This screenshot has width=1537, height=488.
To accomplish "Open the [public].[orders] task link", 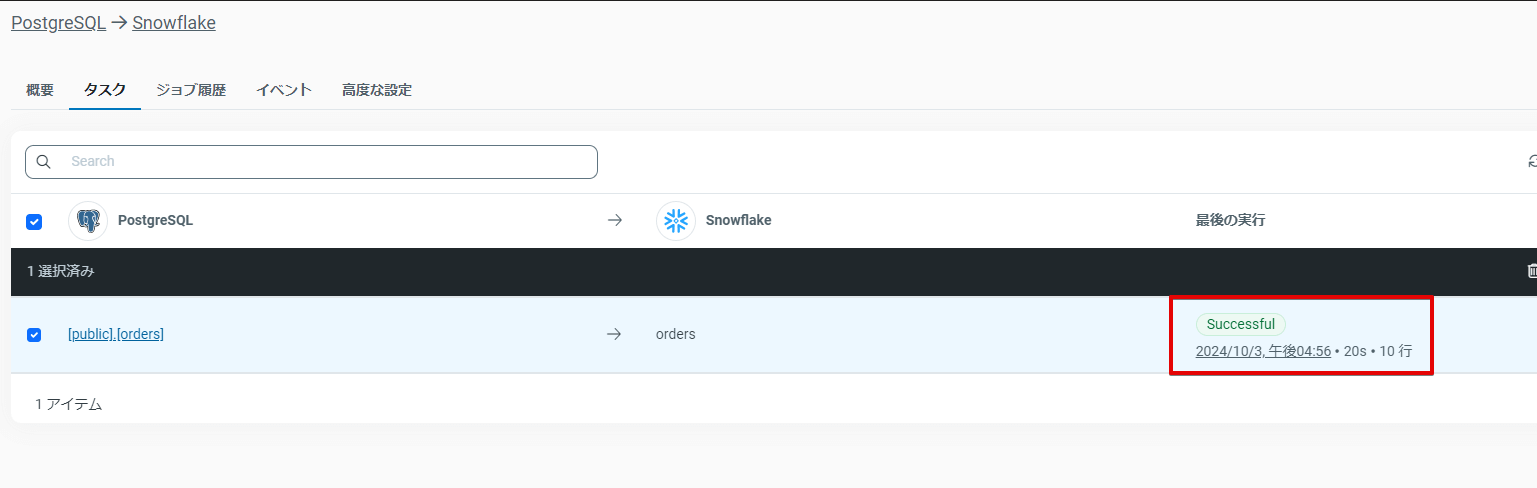I will 116,334.
